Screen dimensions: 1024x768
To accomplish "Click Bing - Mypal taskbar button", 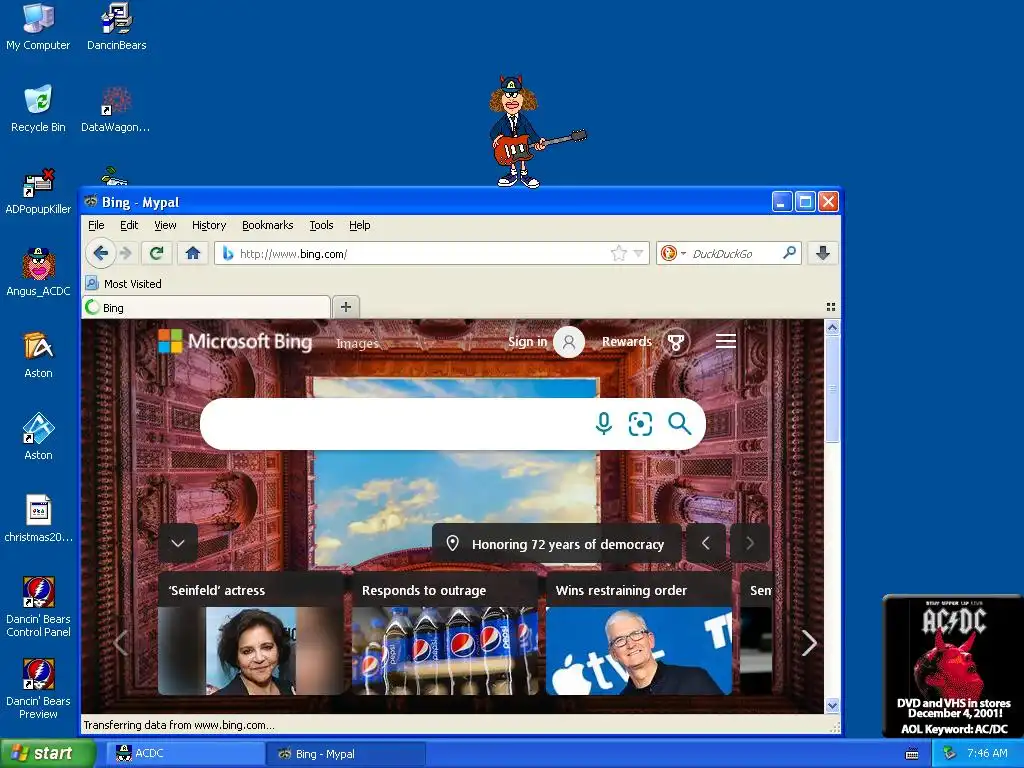I will pos(346,754).
